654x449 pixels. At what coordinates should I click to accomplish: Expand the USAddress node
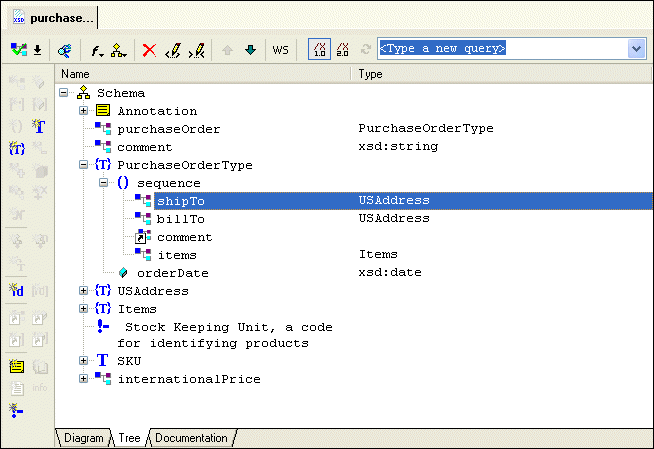(84, 291)
